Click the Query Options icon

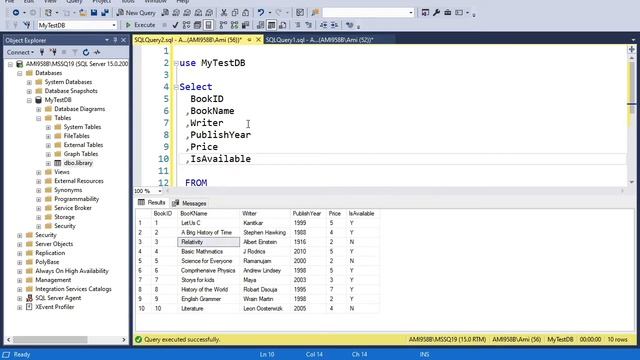click(197, 25)
